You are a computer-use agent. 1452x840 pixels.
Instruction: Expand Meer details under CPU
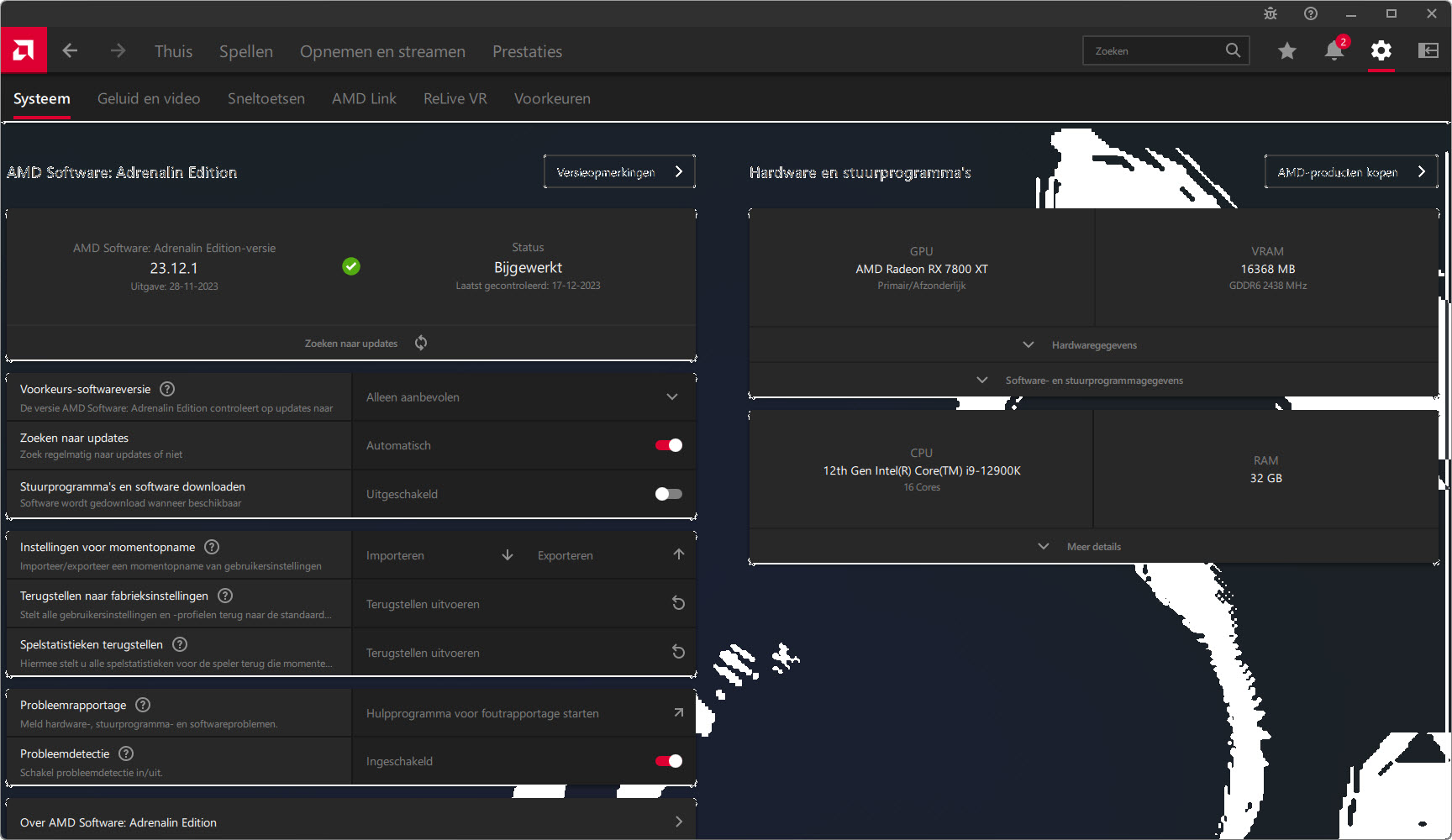[1093, 546]
